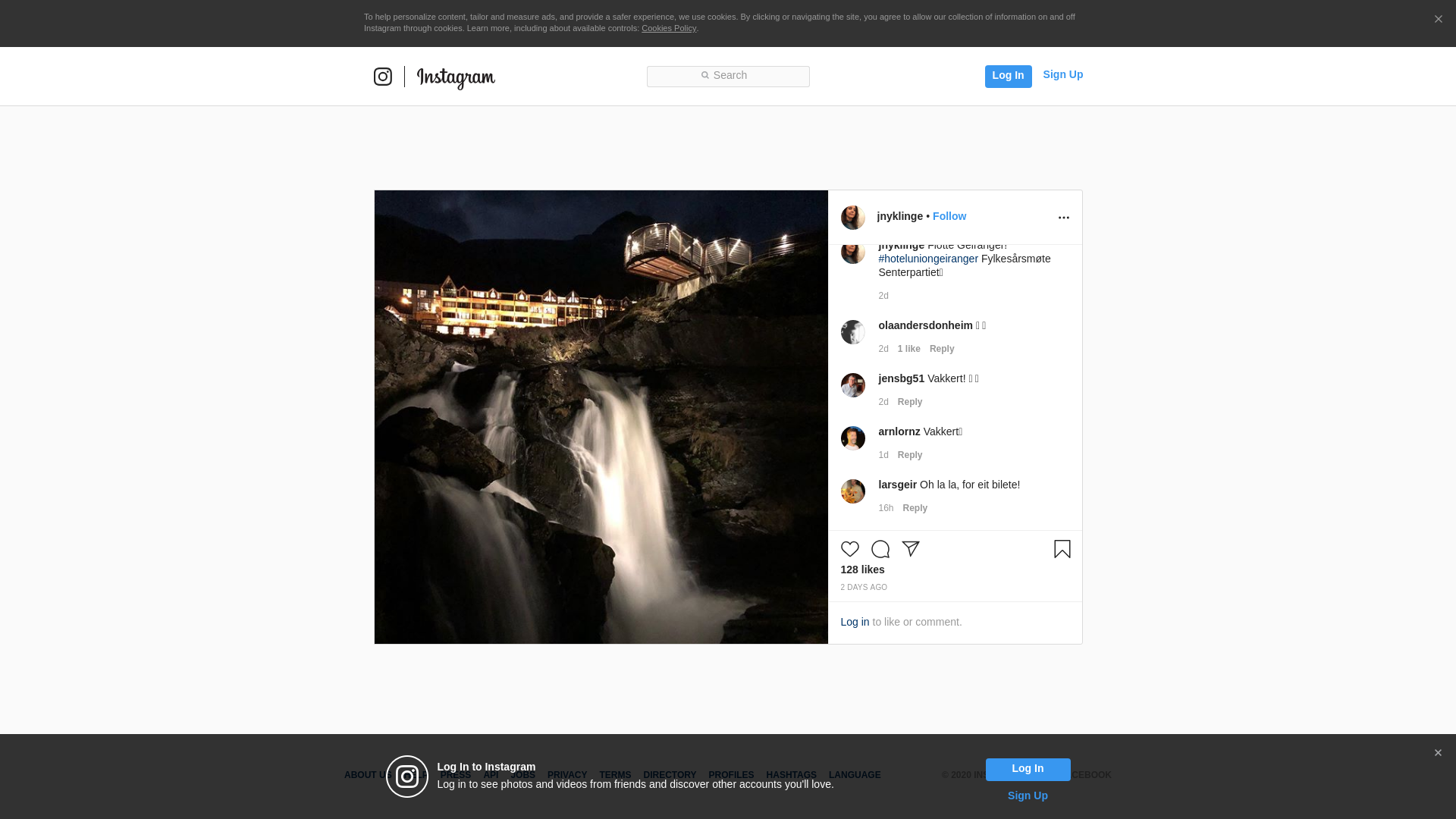Image resolution: width=1456 pixels, height=819 pixels.
Task: Open jensbg51 profile avatar
Action: coord(852,385)
